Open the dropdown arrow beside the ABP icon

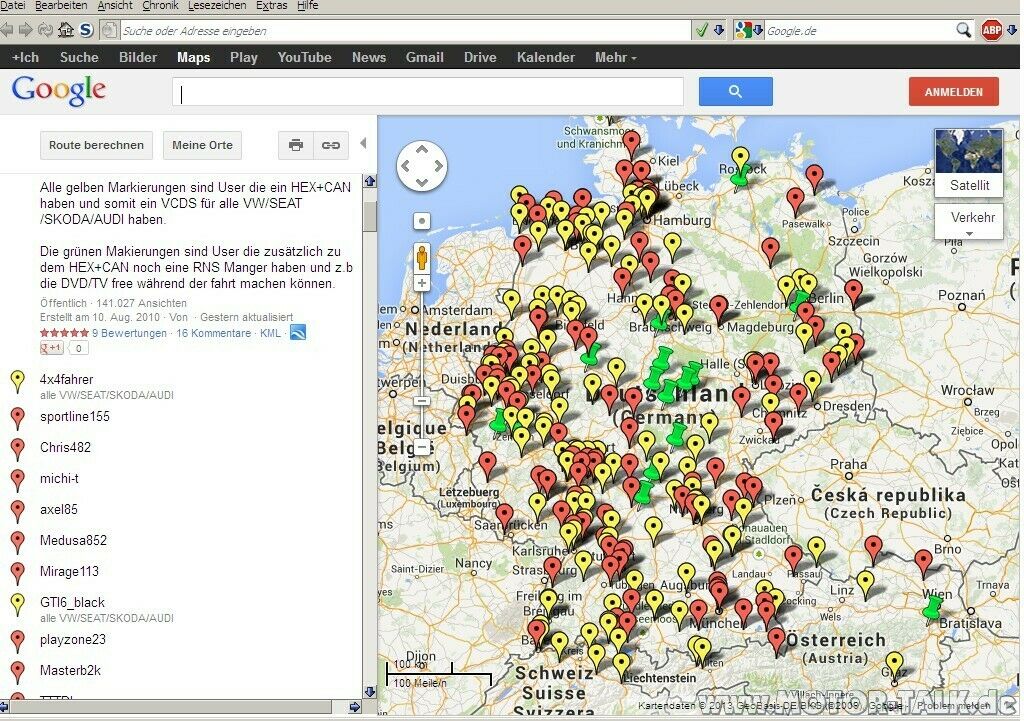click(x=1011, y=30)
